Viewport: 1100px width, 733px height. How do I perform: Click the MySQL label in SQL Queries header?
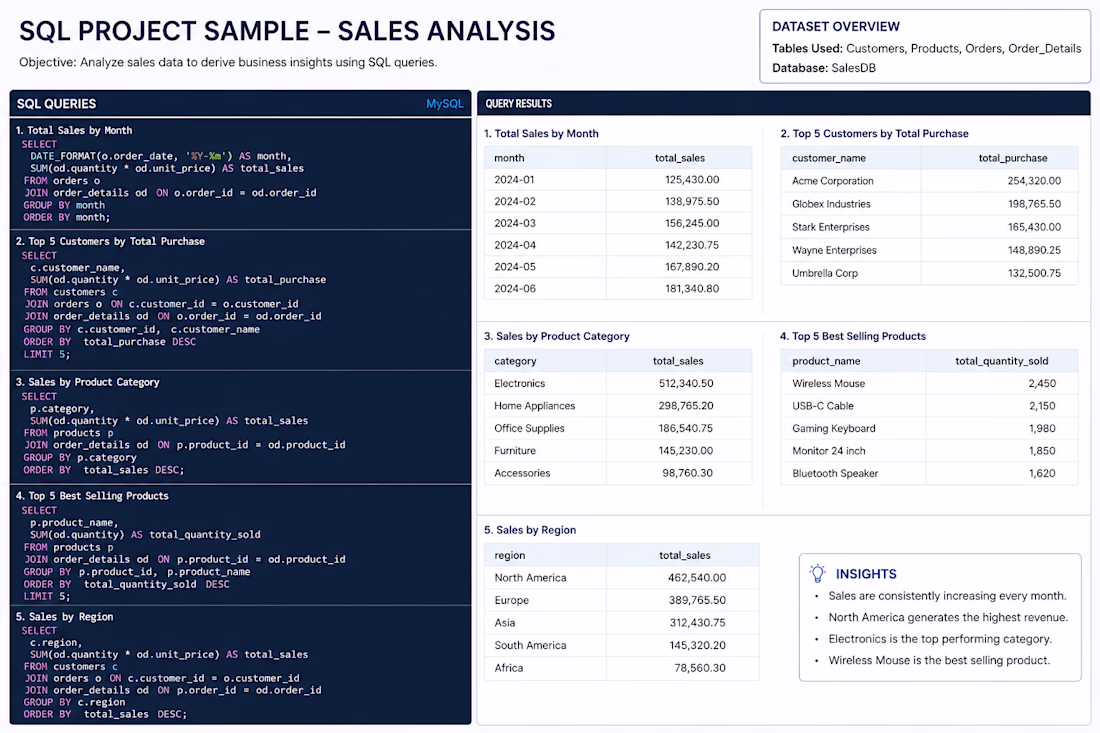tap(445, 104)
